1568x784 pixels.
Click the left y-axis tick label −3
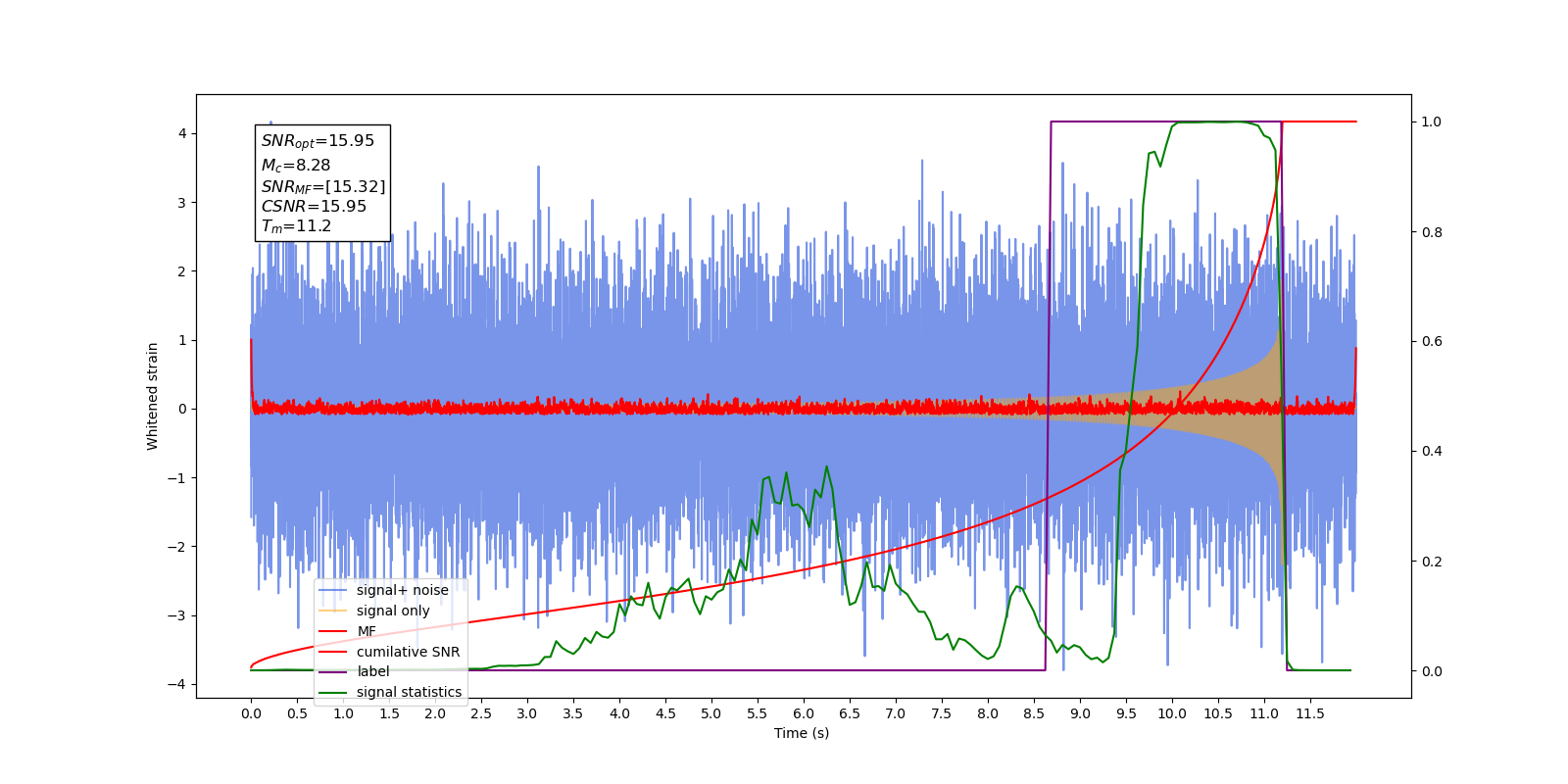click(x=176, y=615)
